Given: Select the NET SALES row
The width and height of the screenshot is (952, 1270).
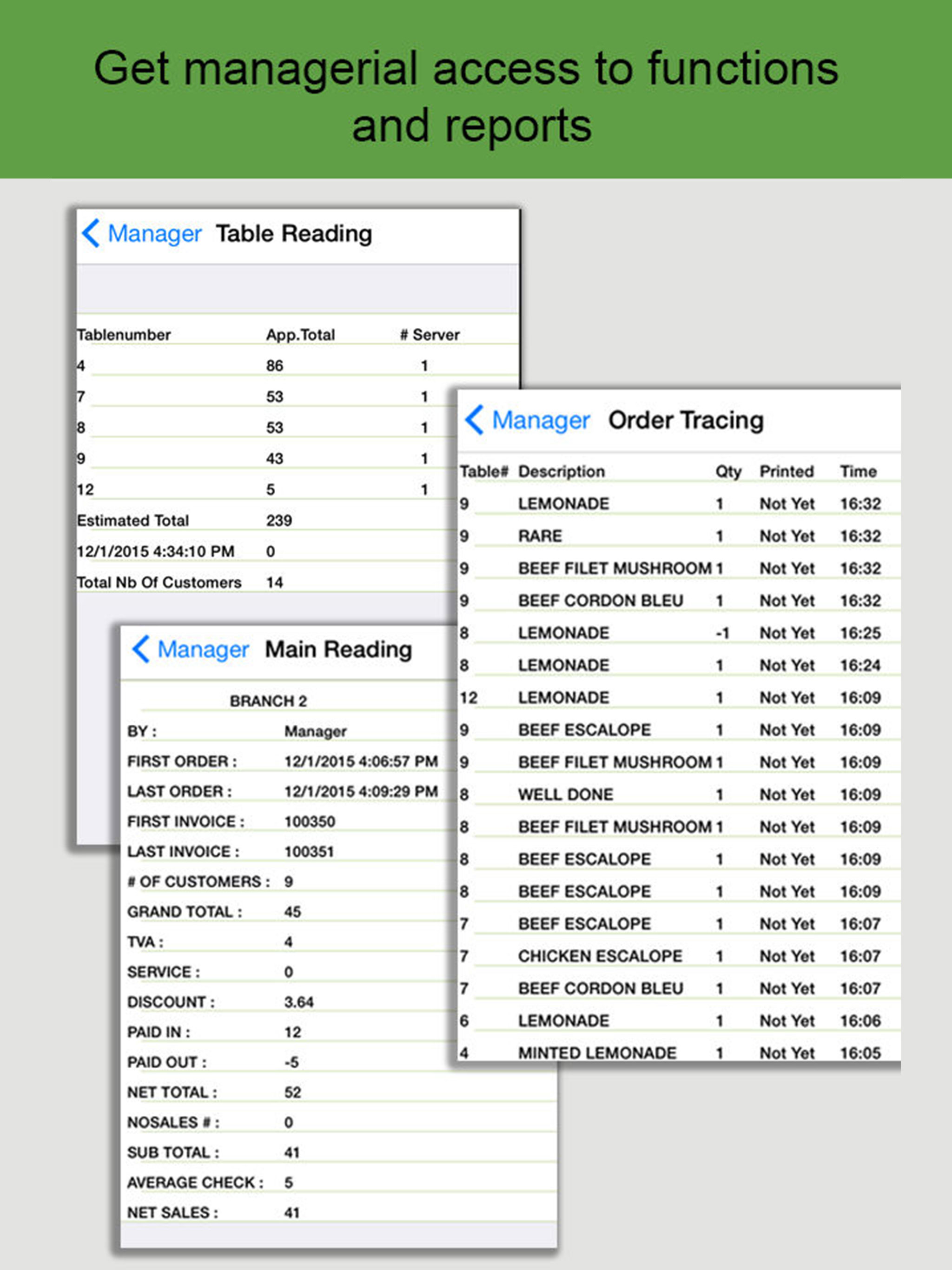Looking at the screenshot, I should tap(339, 1212).
